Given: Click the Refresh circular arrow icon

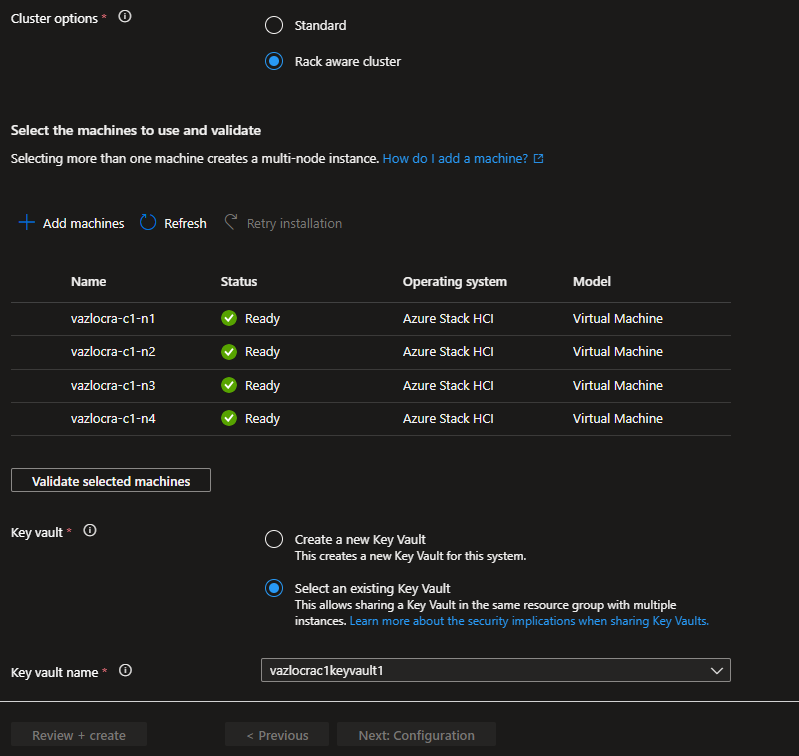Looking at the screenshot, I should 148,223.
